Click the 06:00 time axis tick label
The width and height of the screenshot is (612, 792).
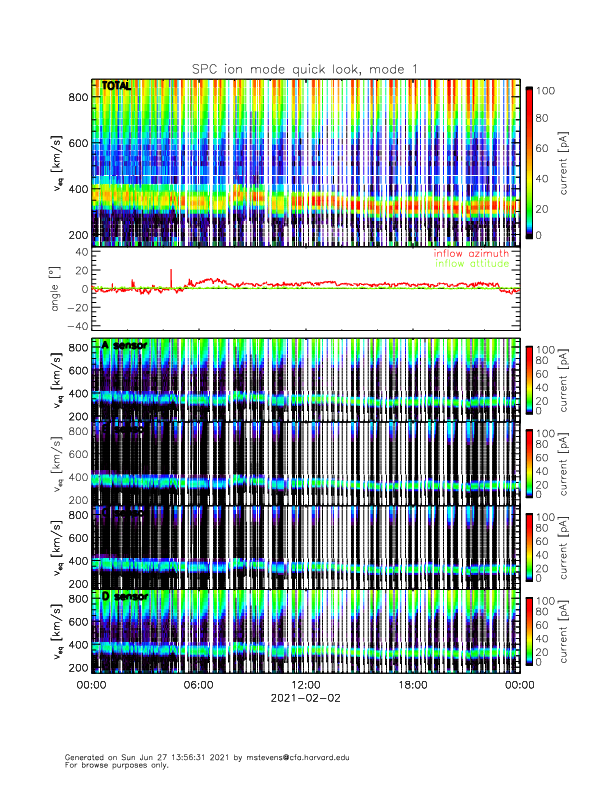click(198, 685)
